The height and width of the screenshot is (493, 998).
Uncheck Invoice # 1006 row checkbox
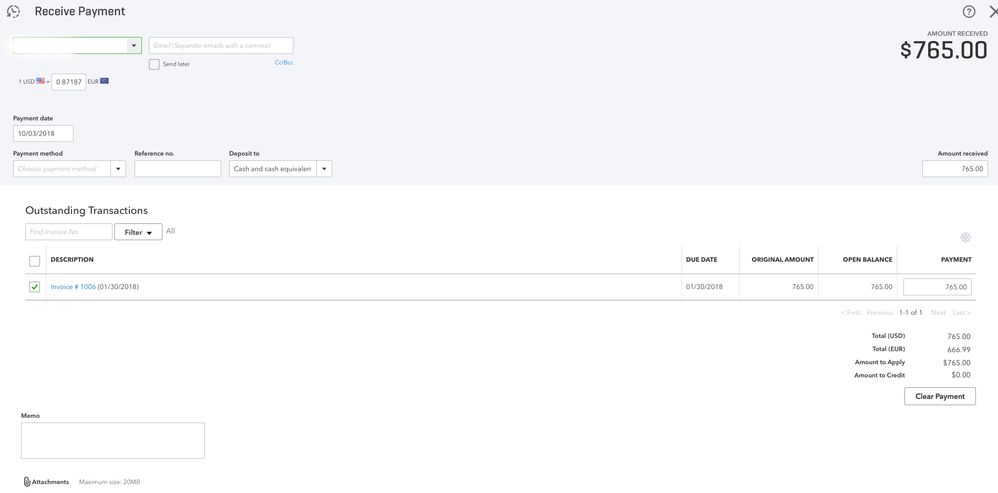coord(35,287)
